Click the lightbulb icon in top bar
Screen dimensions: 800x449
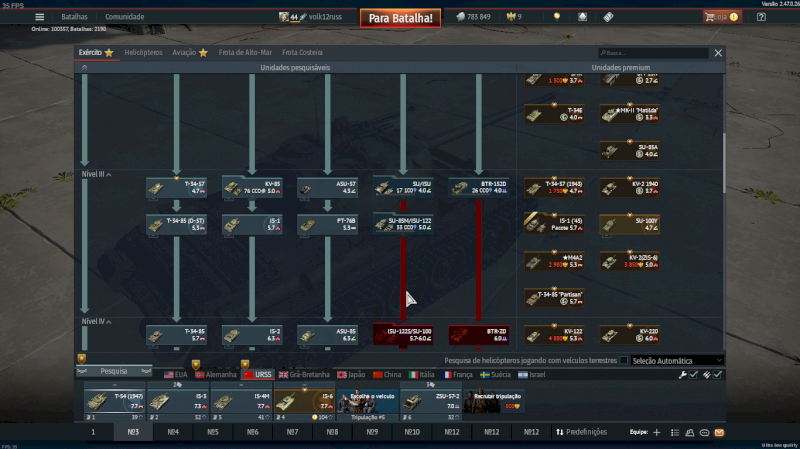(x=557, y=17)
